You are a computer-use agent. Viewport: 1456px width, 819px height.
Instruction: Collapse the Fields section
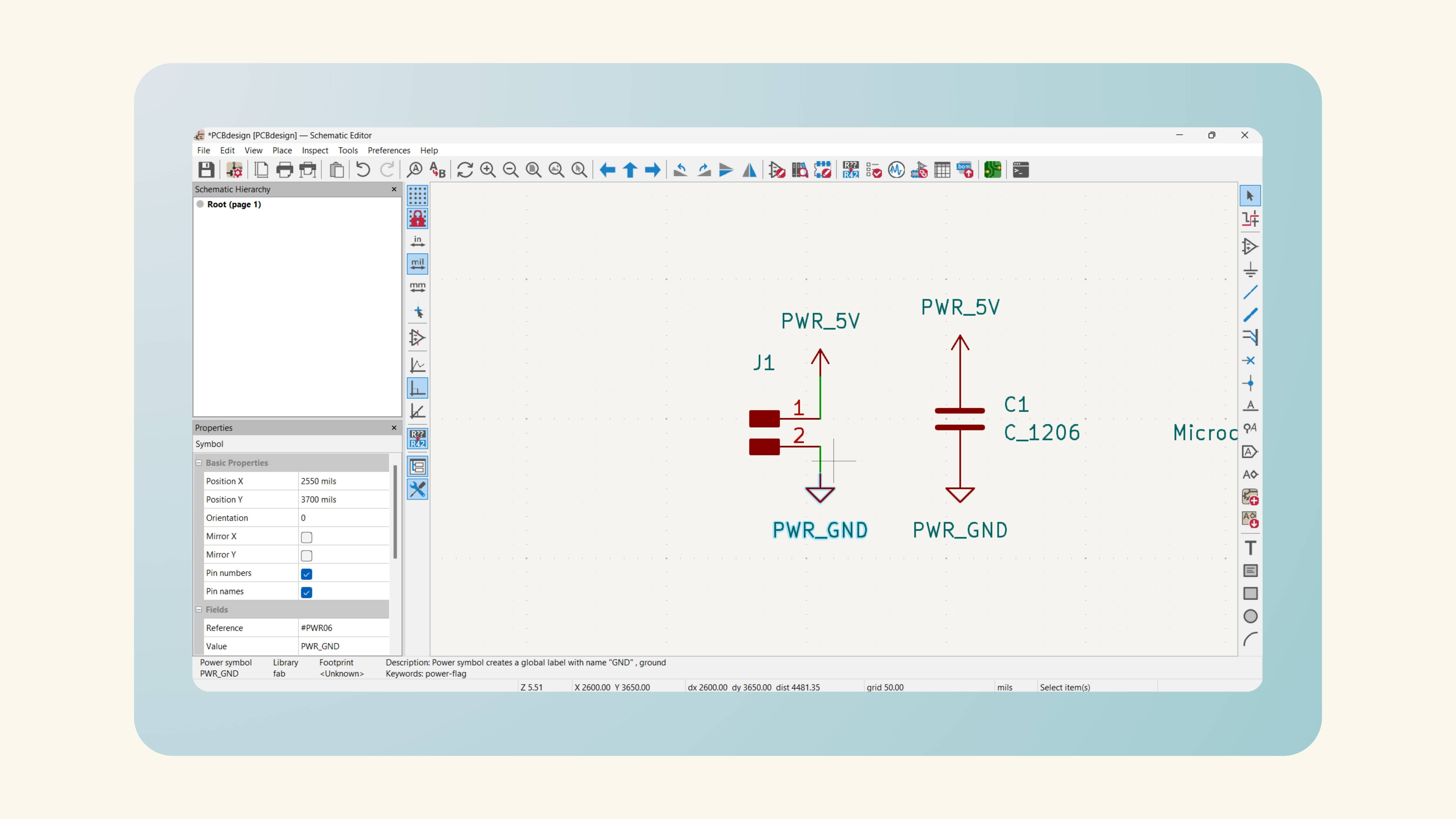pos(199,609)
